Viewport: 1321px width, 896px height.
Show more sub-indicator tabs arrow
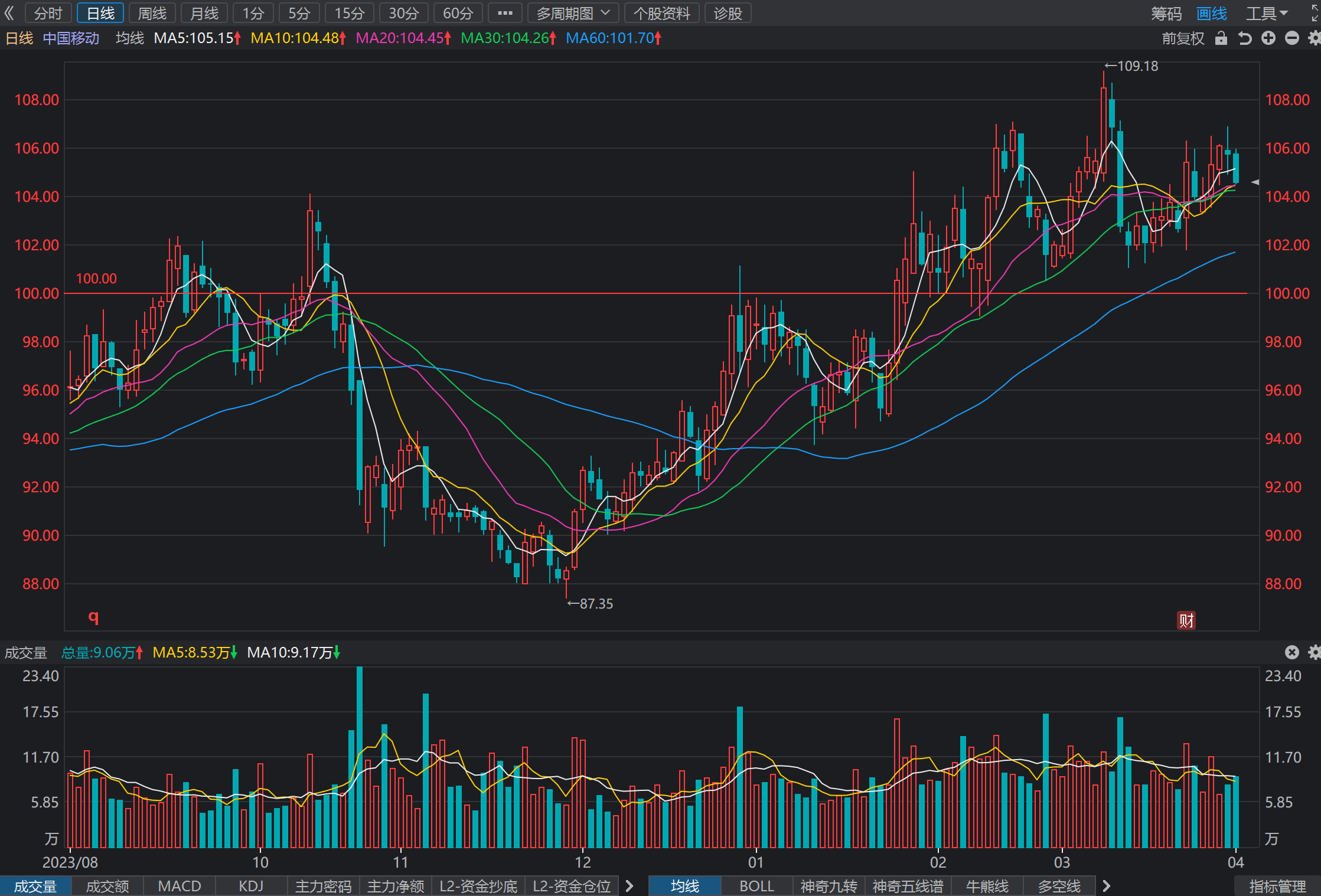[x=629, y=886]
